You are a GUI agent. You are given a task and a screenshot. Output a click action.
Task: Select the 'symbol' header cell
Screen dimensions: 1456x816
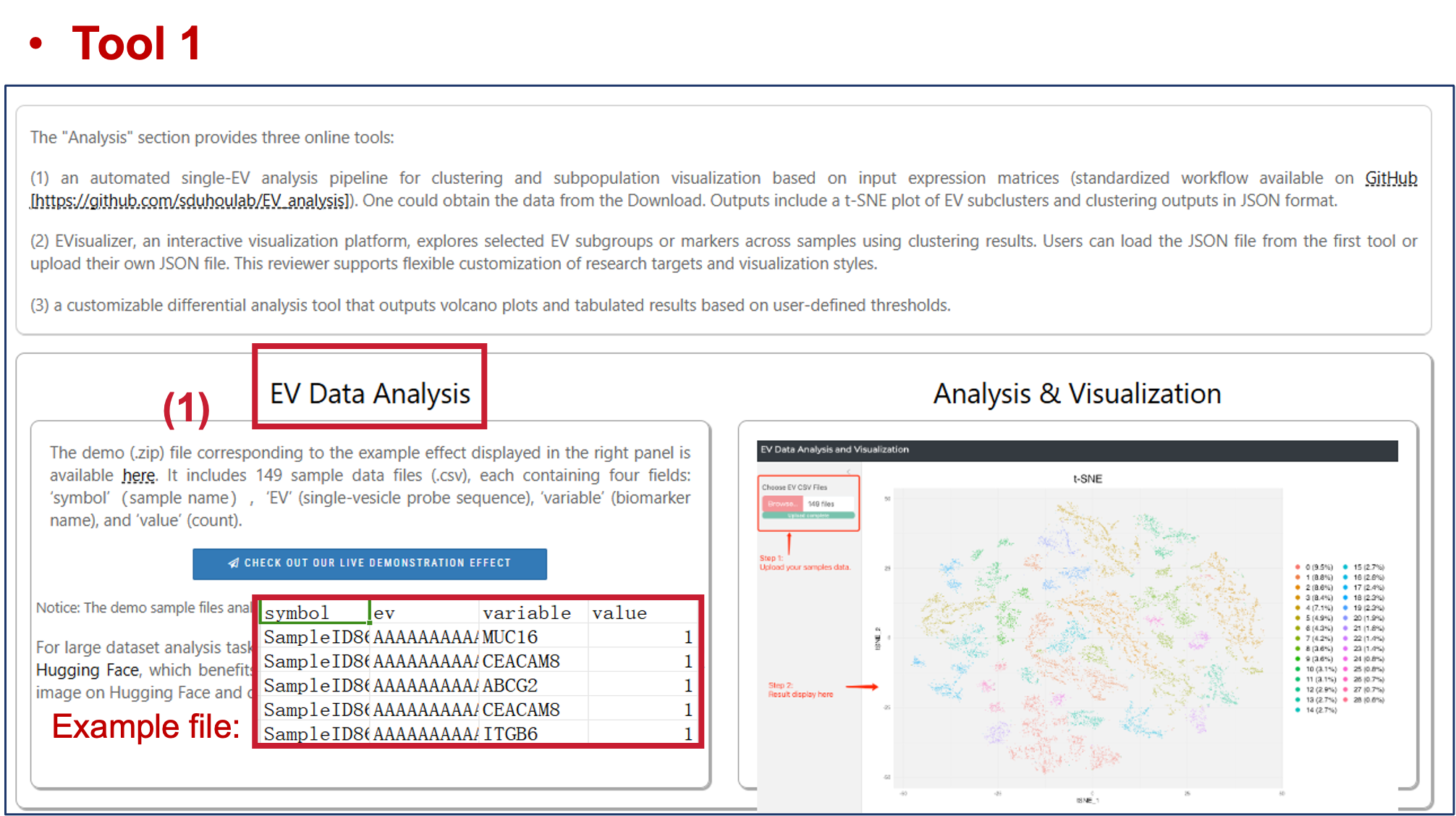(313, 613)
